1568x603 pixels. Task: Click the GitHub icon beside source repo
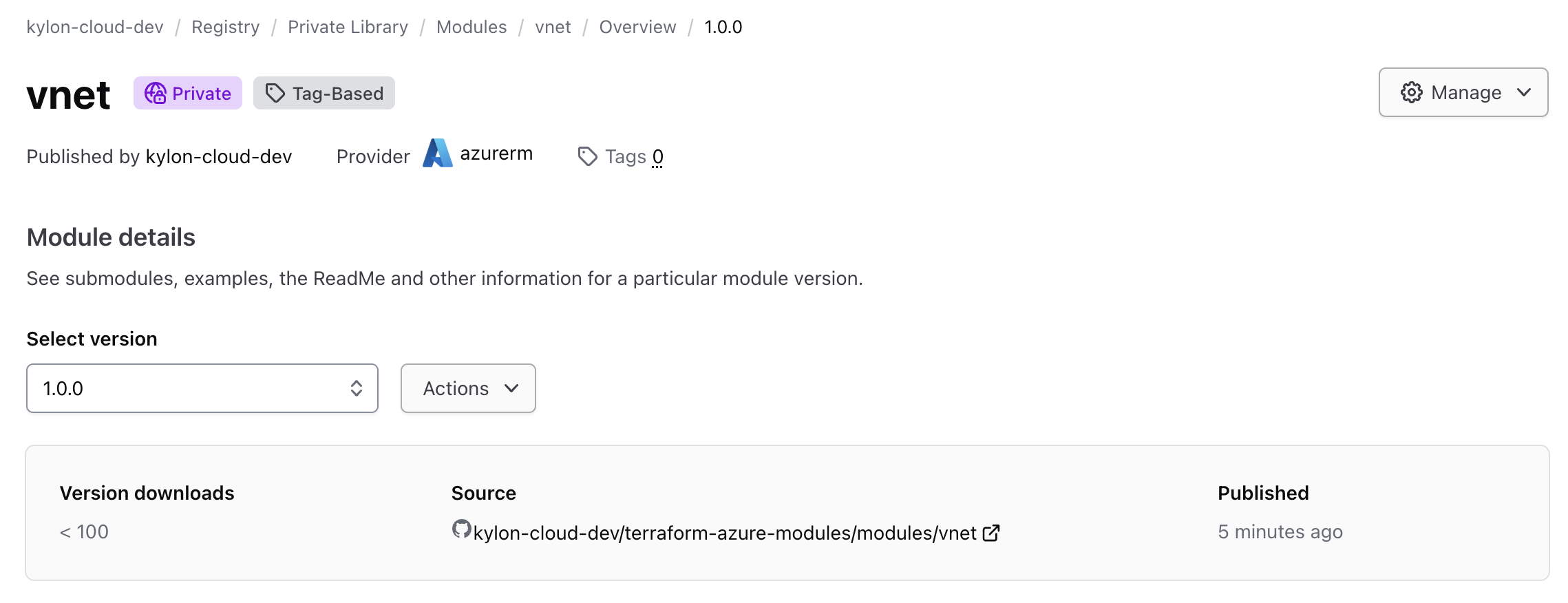click(x=461, y=529)
